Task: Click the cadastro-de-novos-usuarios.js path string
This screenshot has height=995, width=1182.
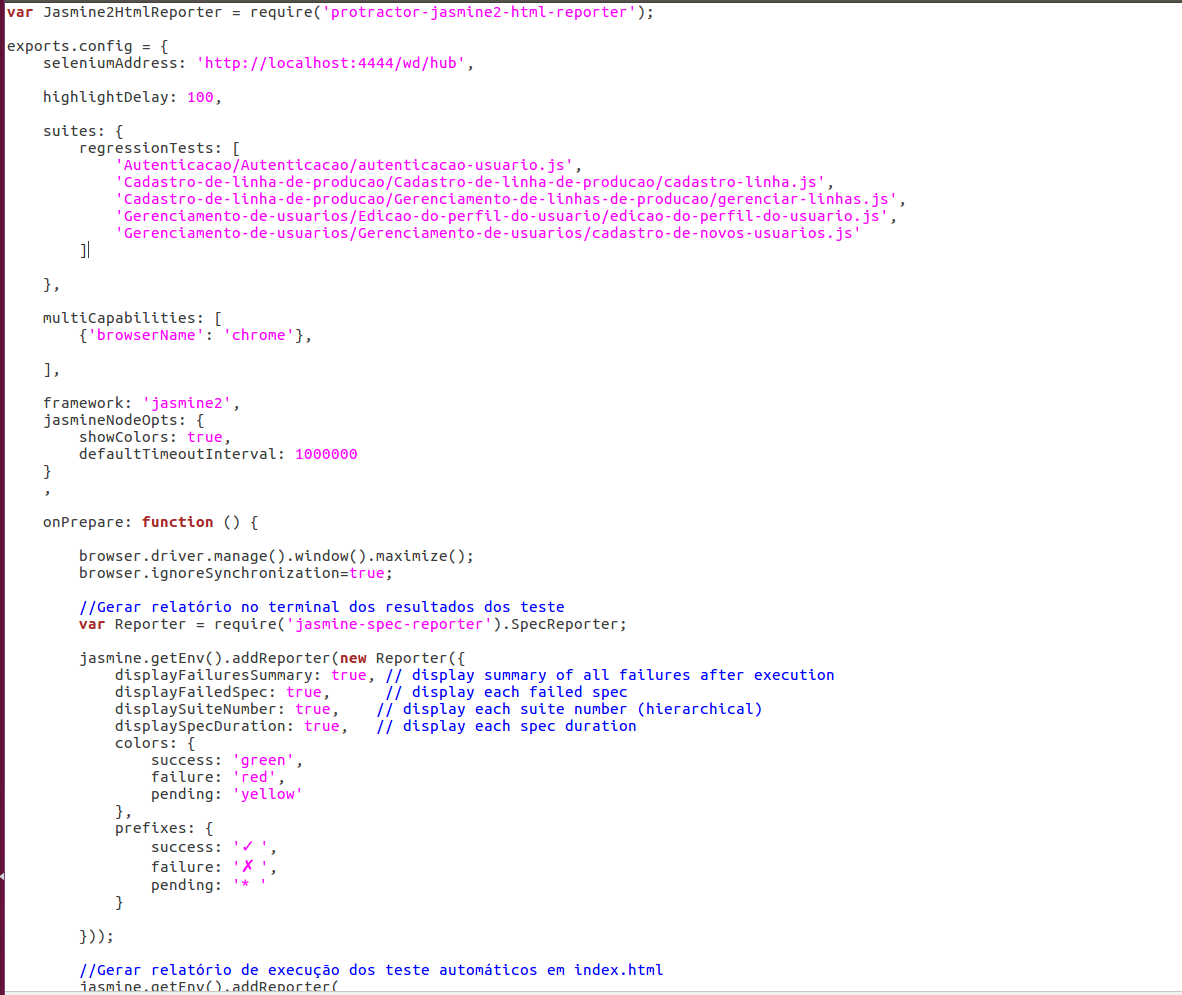Action: (488, 233)
